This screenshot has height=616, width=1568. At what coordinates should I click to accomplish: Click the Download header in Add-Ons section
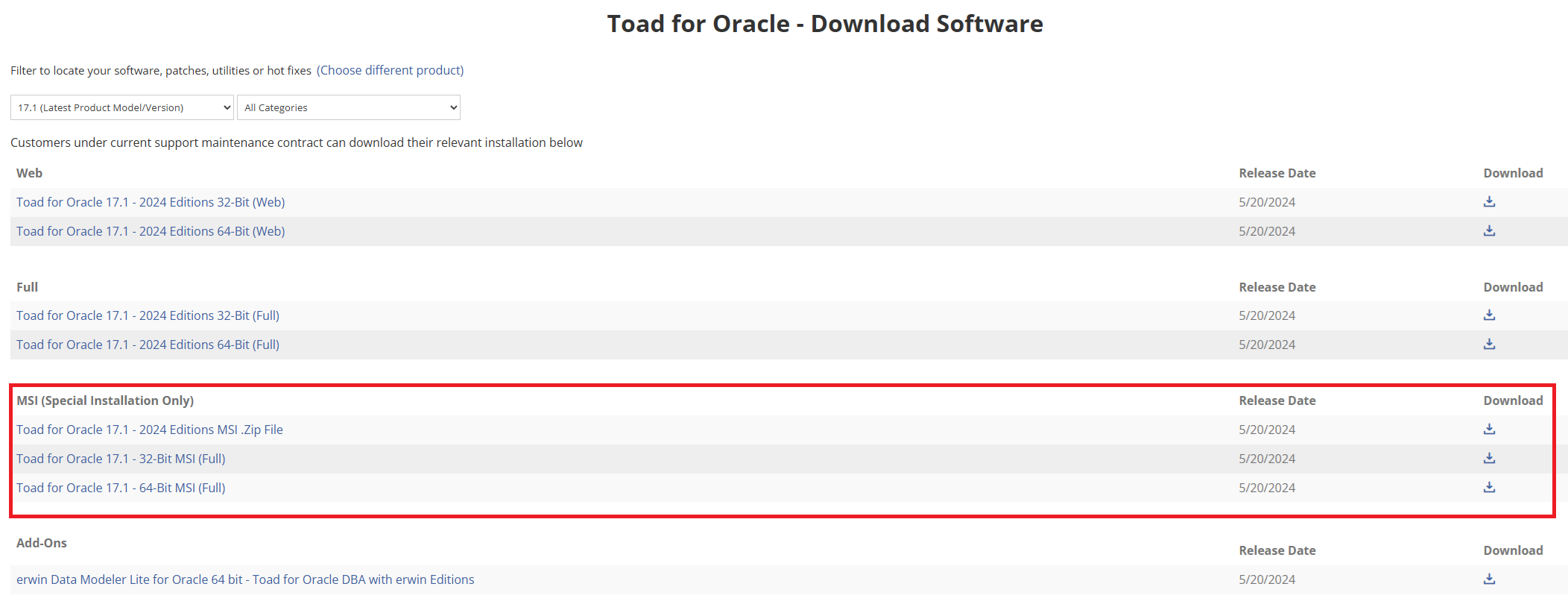point(1513,550)
